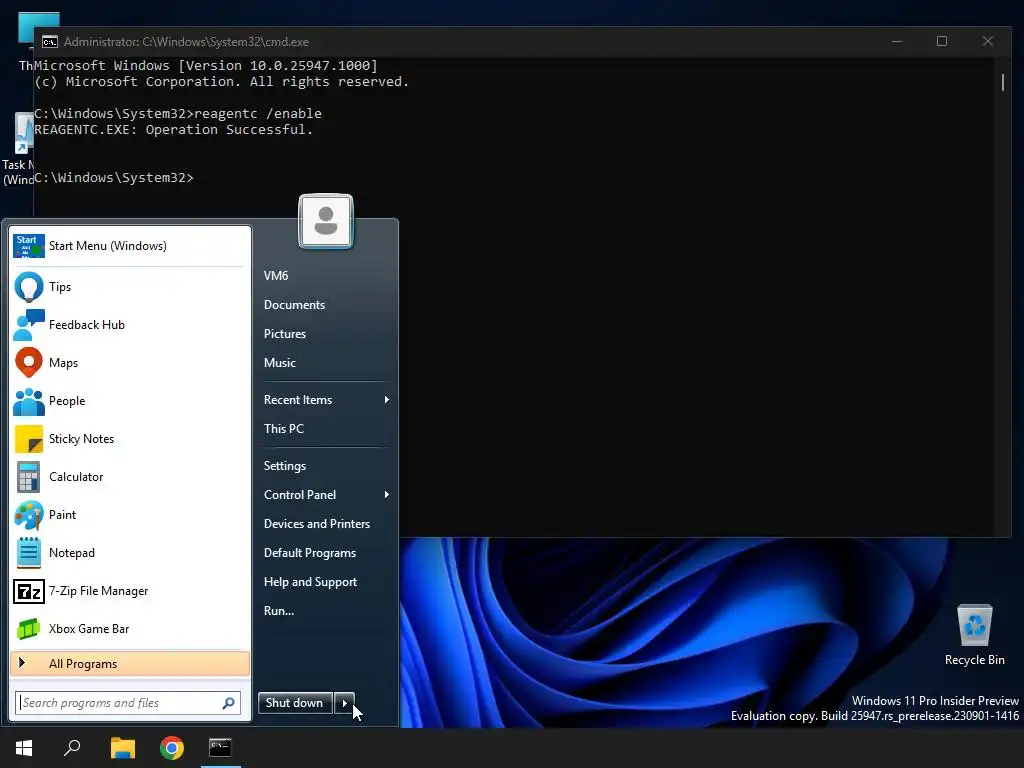
Task: Close the Administrator cmd.exe window
Action: [987, 41]
